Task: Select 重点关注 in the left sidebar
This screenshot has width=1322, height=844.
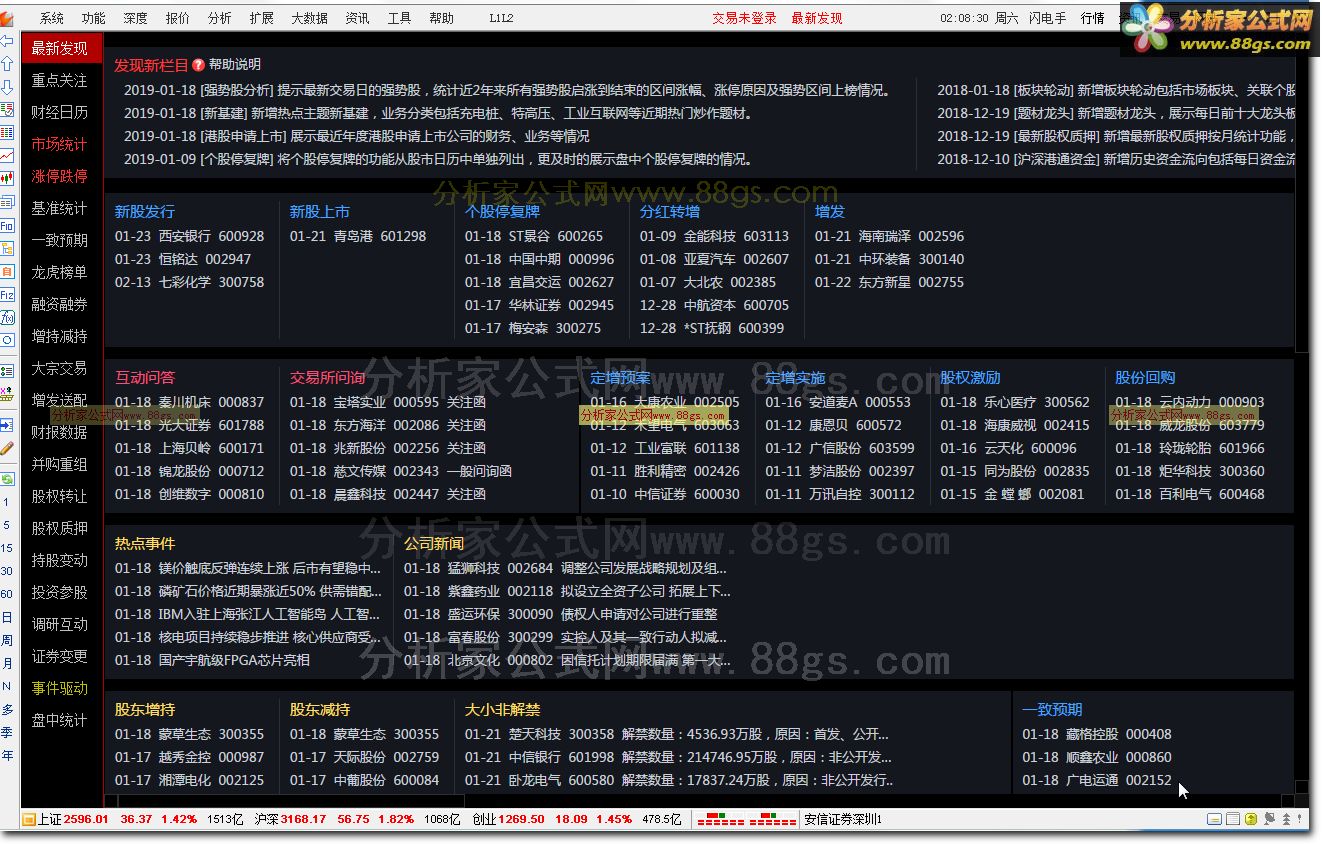Action: (x=59, y=80)
